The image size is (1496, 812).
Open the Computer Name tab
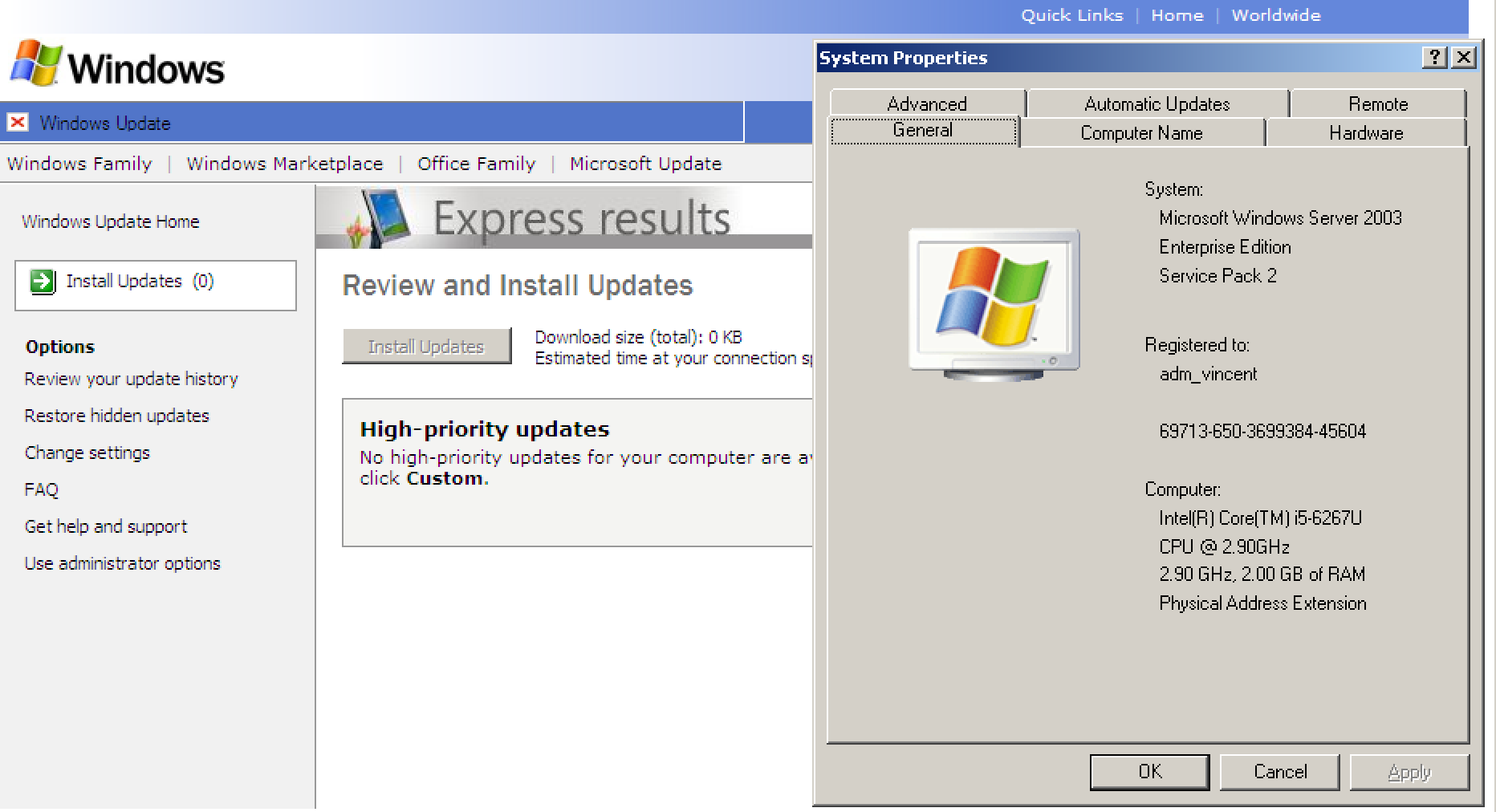[x=1141, y=132]
